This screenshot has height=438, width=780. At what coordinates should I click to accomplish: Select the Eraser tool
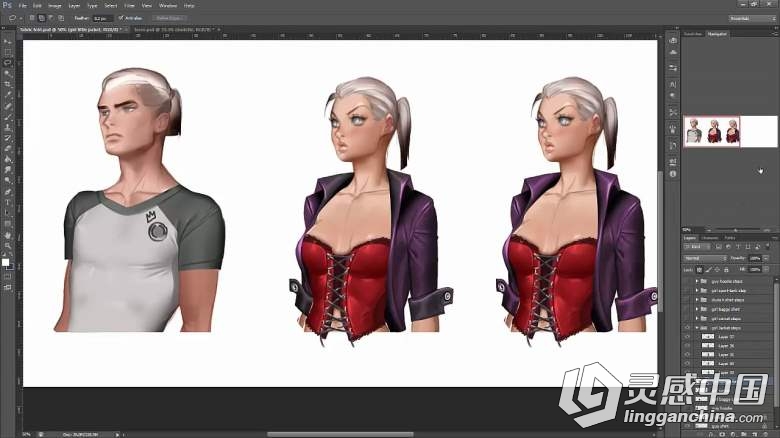pyautogui.click(x=7, y=148)
